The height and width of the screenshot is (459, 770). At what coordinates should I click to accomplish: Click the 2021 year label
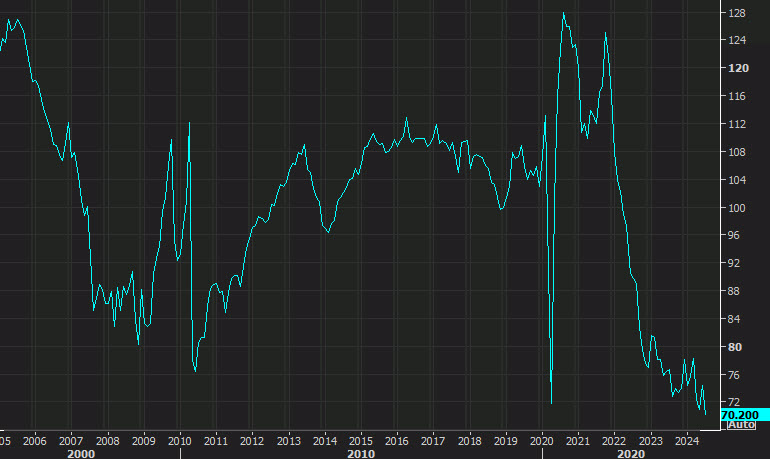point(578,441)
